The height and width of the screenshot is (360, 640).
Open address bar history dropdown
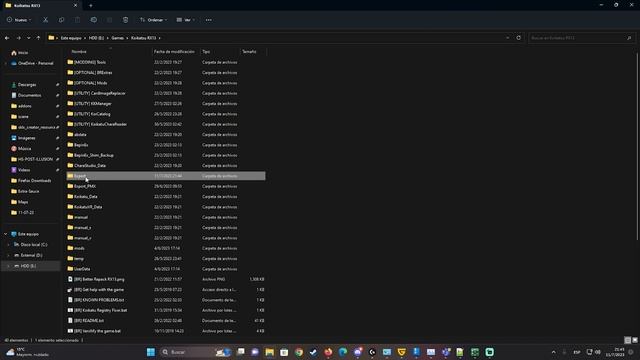click(x=507, y=38)
